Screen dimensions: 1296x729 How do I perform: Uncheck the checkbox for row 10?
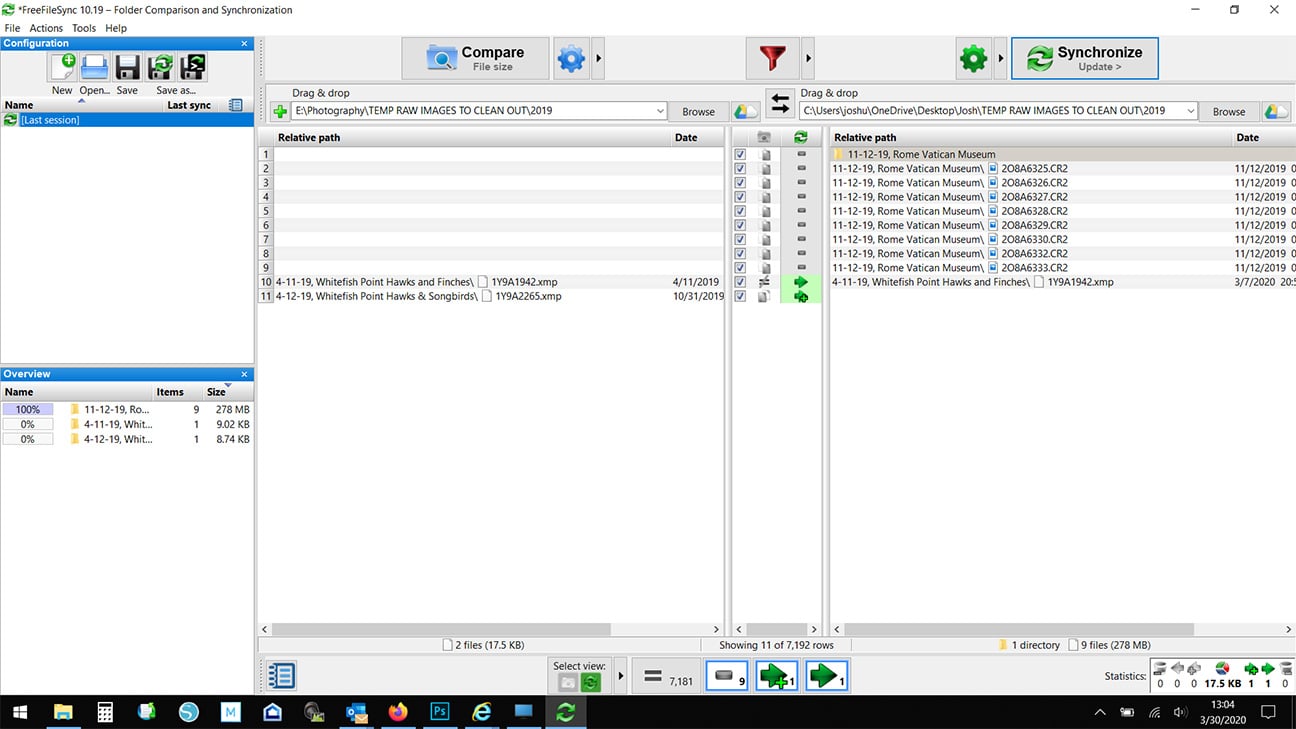coord(740,282)
